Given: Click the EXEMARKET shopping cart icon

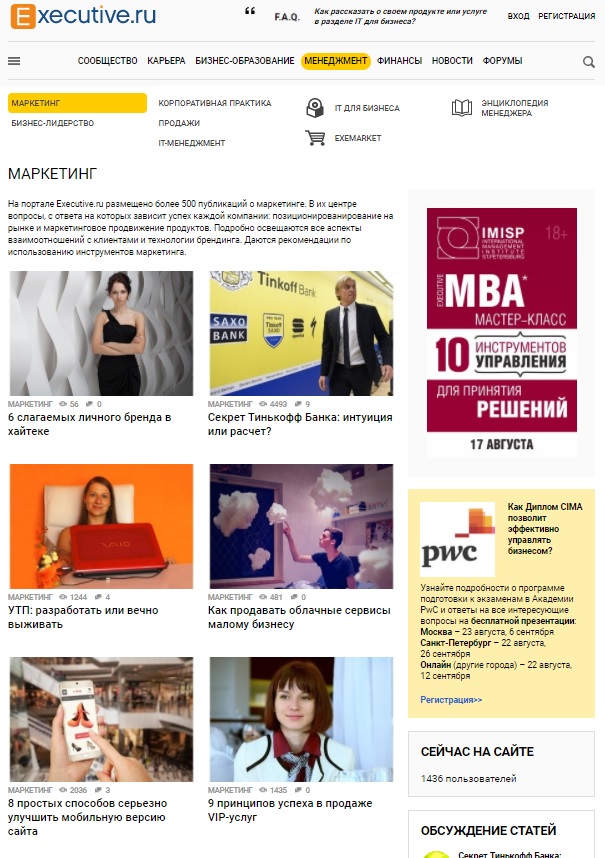Looking at the screenshot, I should pos(315,138).
